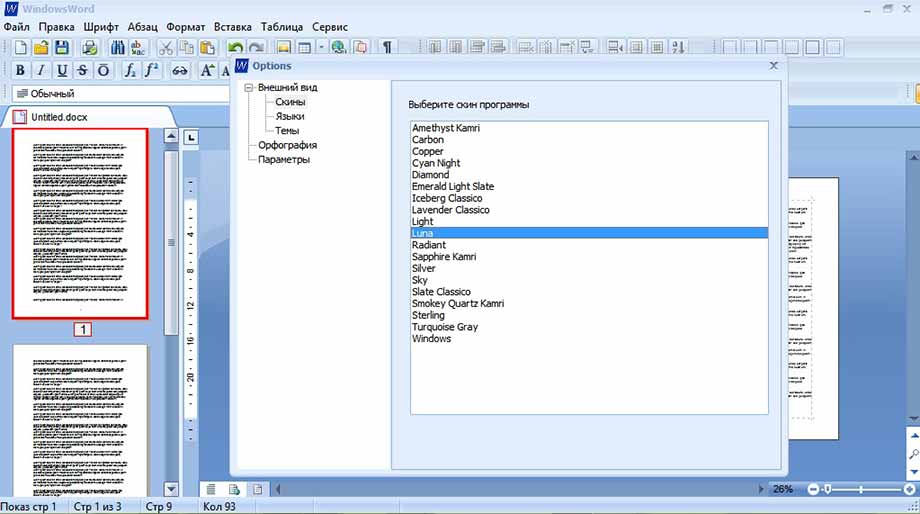Viewport: 920px width, 514px height.
Task: Open the Шрифт menu
Action: (101, 27)
